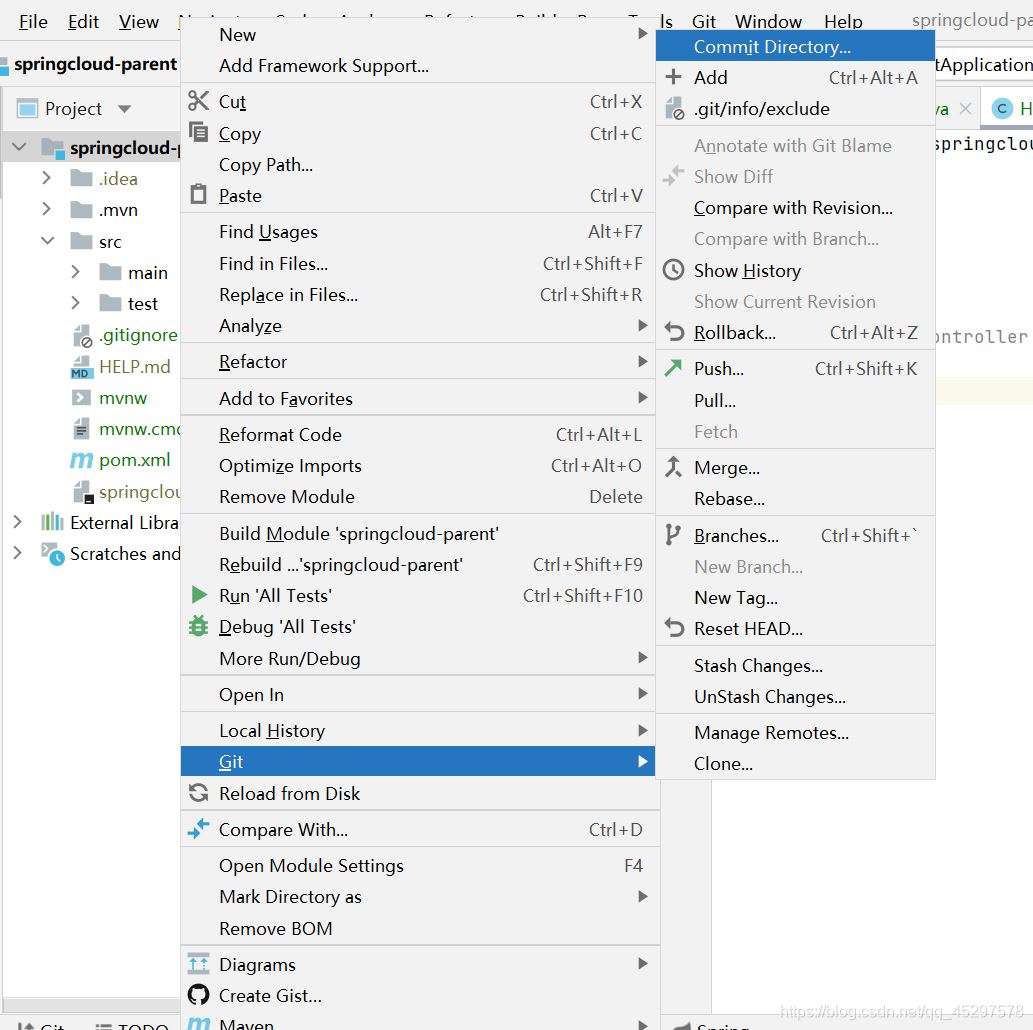Choose Stash Changes in Git submenu
1033x1030 pixels.
[x=758, y=665]
